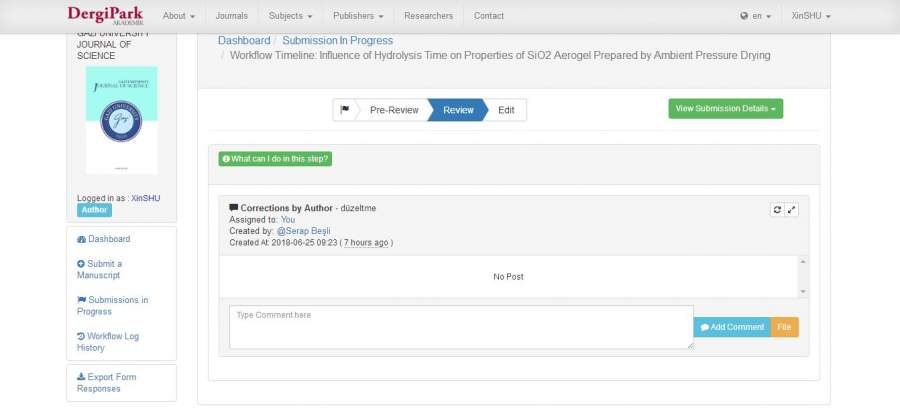This screenshot has height=413, width=900.
Task: Open the journal cover thumbnail
Action: (121, 120)
